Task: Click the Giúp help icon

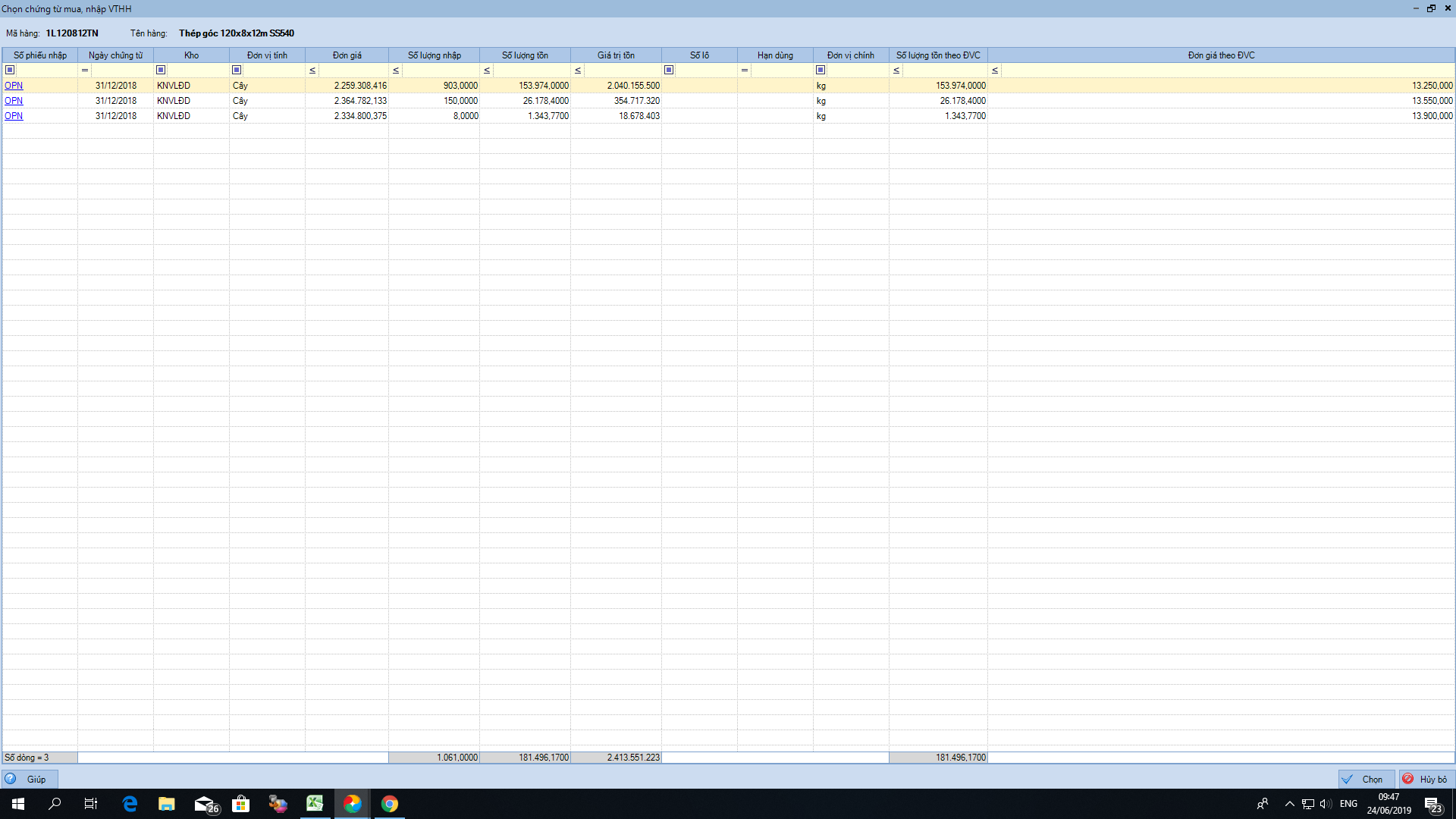Action: [11, 779]
